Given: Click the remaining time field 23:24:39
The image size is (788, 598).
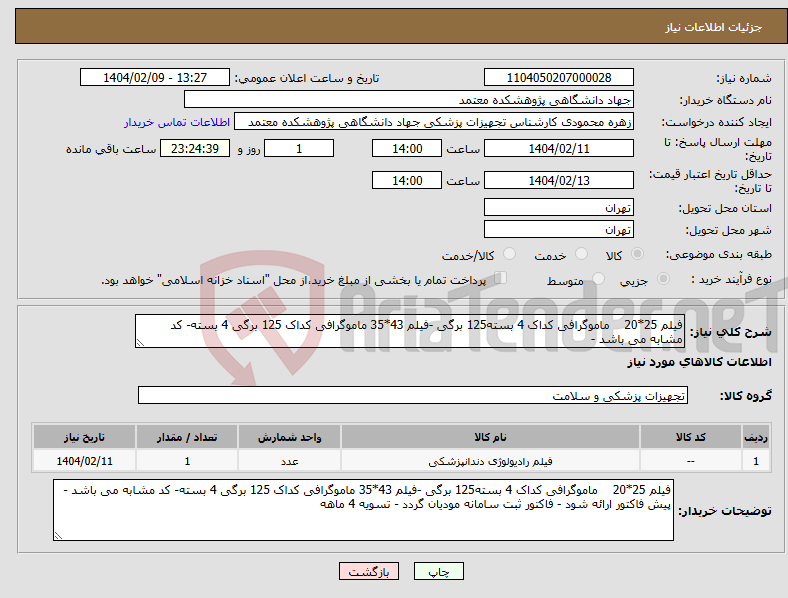Looking at the screenshot, I should pyautogui.click(x=195, y=149).
